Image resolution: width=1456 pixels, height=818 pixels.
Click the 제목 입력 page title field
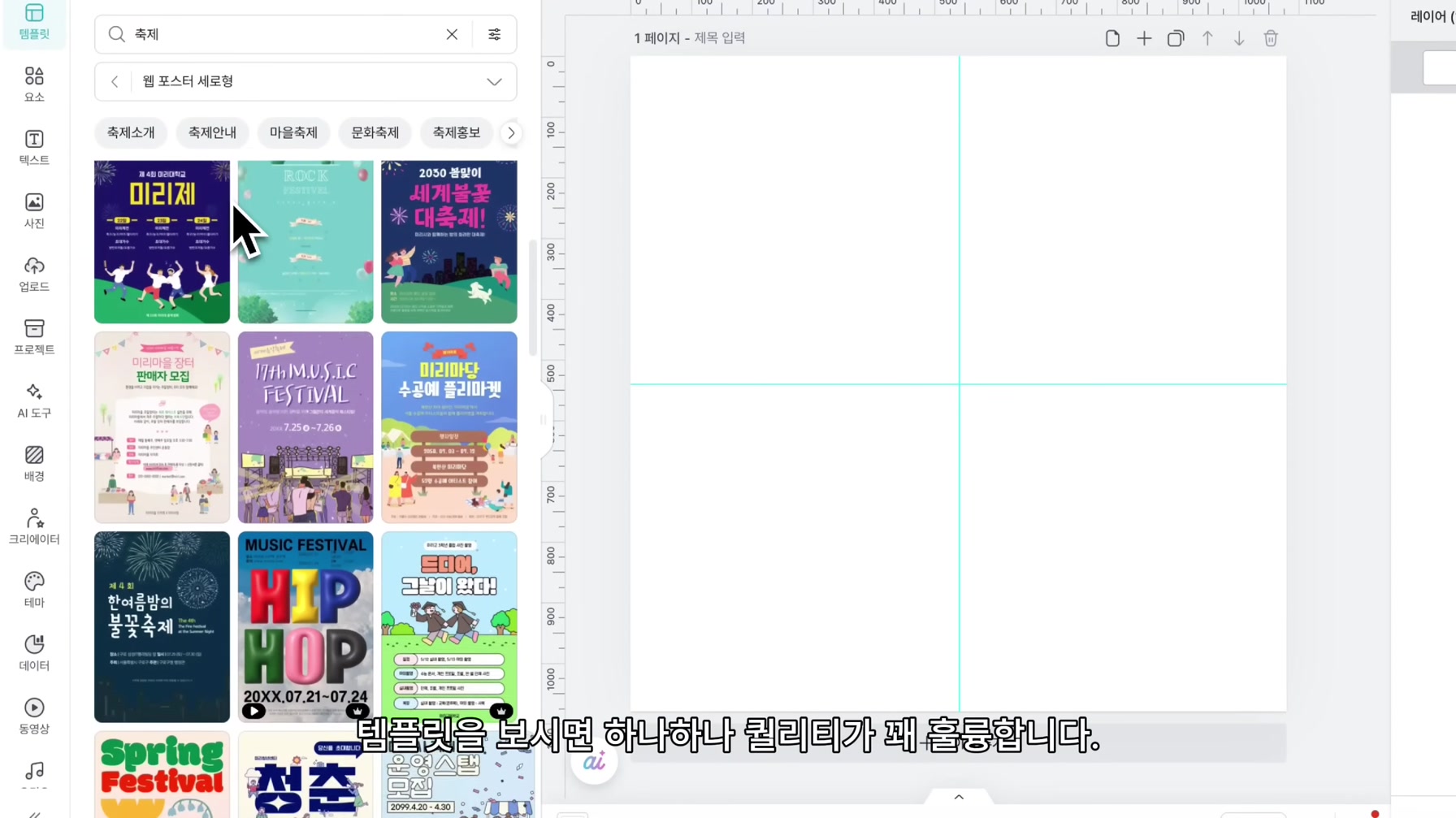point(719,38)
